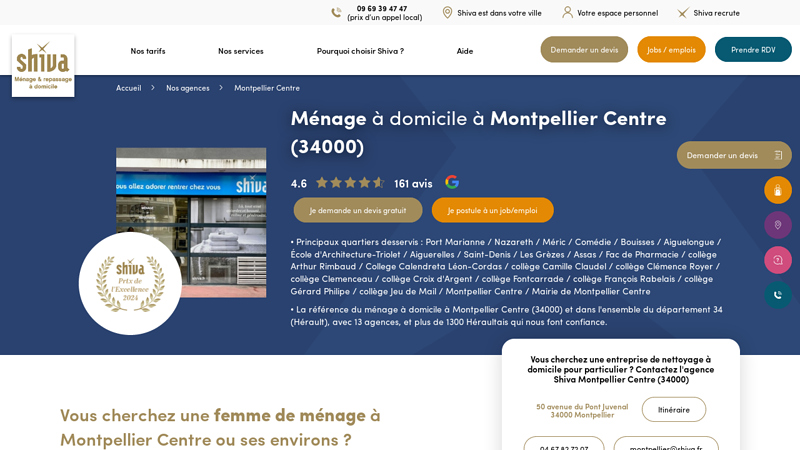The image size is (800, 450).
Task: Click the teal floating phone icon
Action: (778, 295)
